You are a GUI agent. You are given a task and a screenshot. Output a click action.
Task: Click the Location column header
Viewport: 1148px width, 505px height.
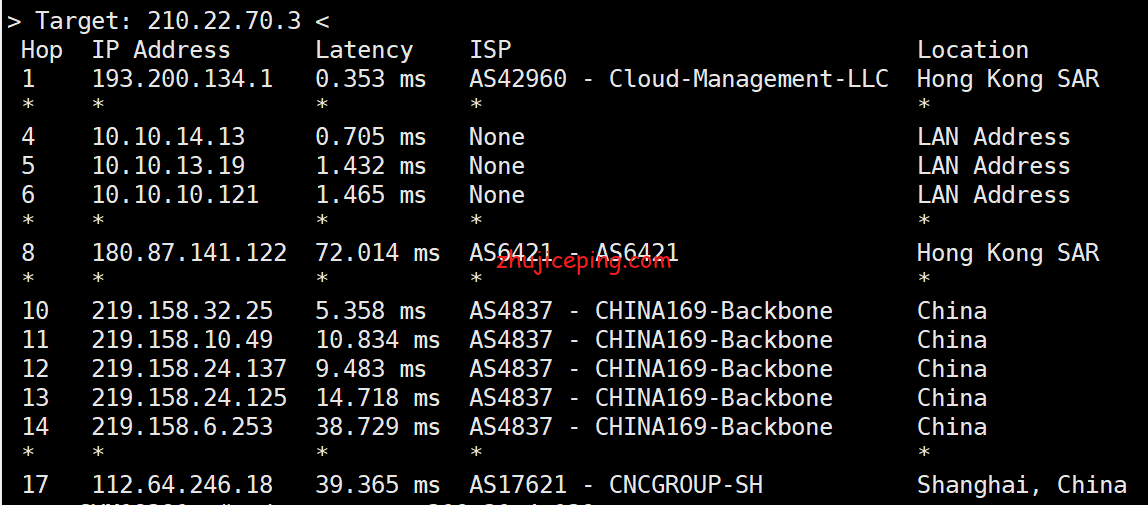(972, 50)
